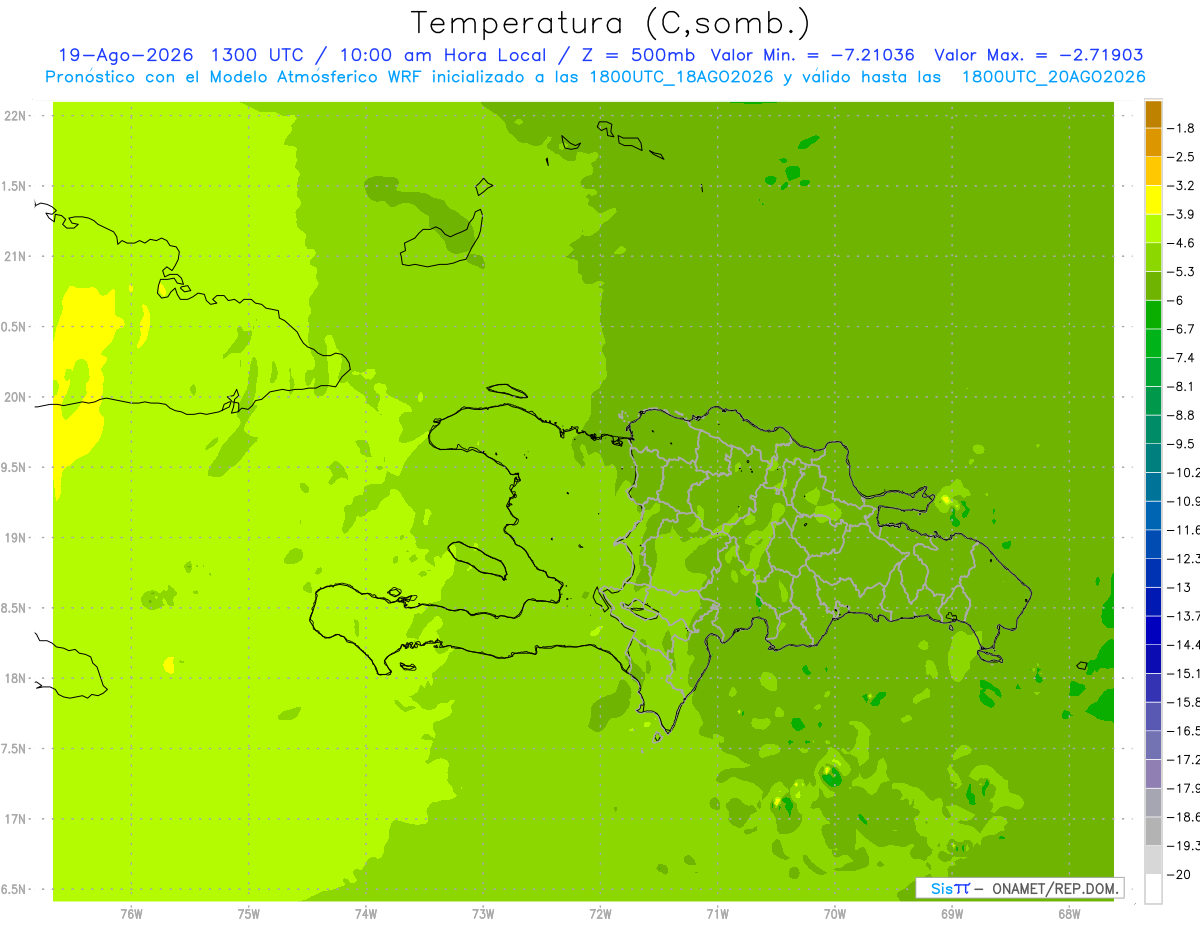The image size is (1200, 927).
Task: Pick the white swatch below -20
Action: (1153, 889)
